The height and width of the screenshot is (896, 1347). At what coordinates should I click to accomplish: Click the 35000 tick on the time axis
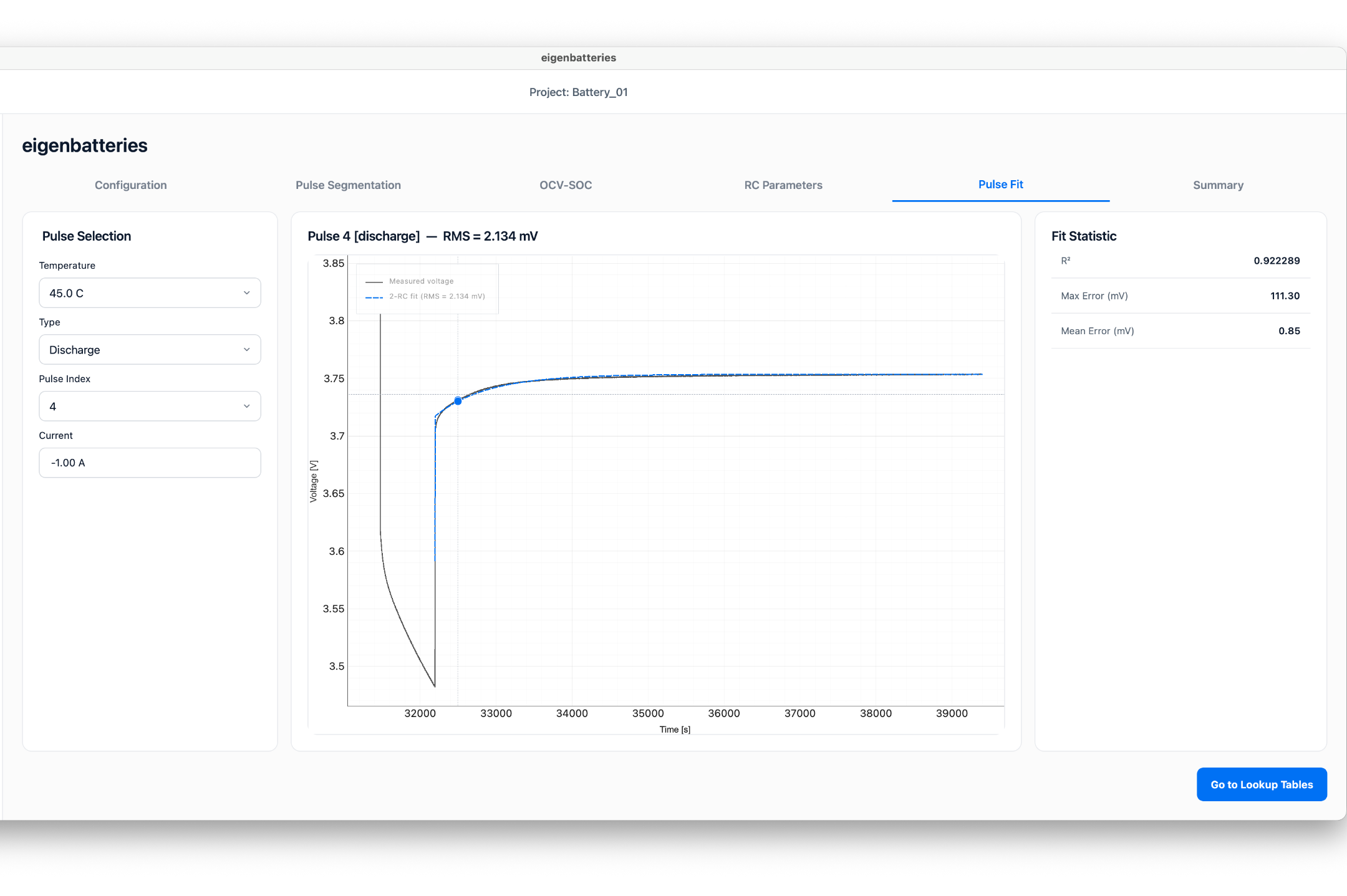point(648,713)
